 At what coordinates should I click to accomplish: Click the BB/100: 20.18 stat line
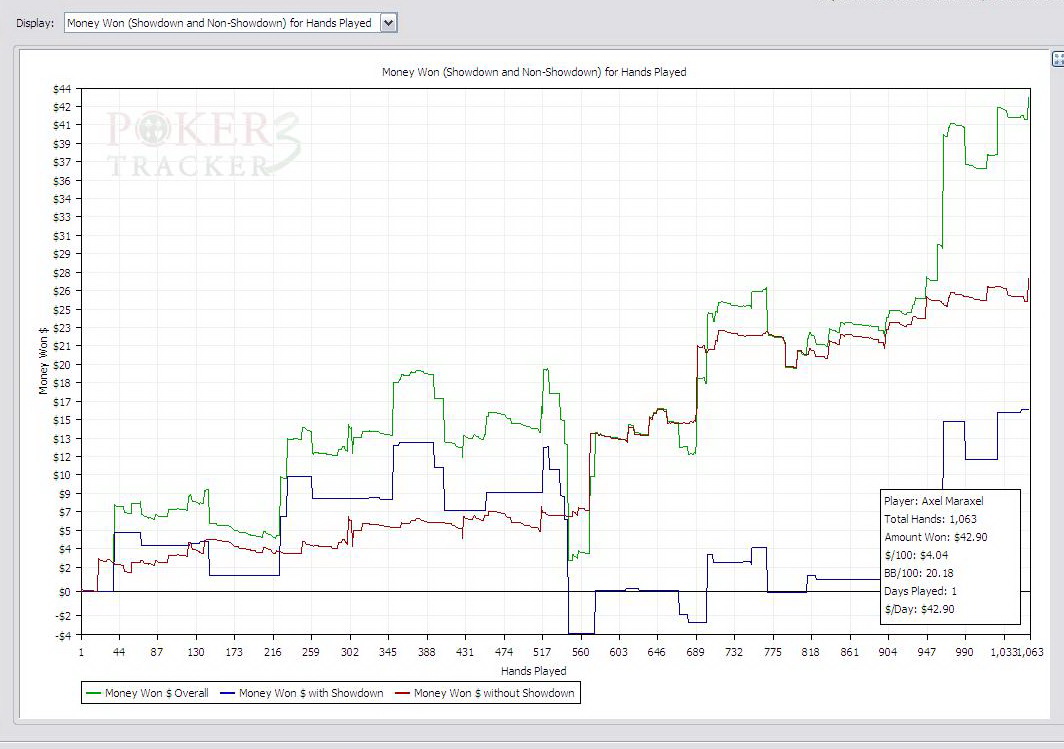pyautogui.click(x=919, y=573)
